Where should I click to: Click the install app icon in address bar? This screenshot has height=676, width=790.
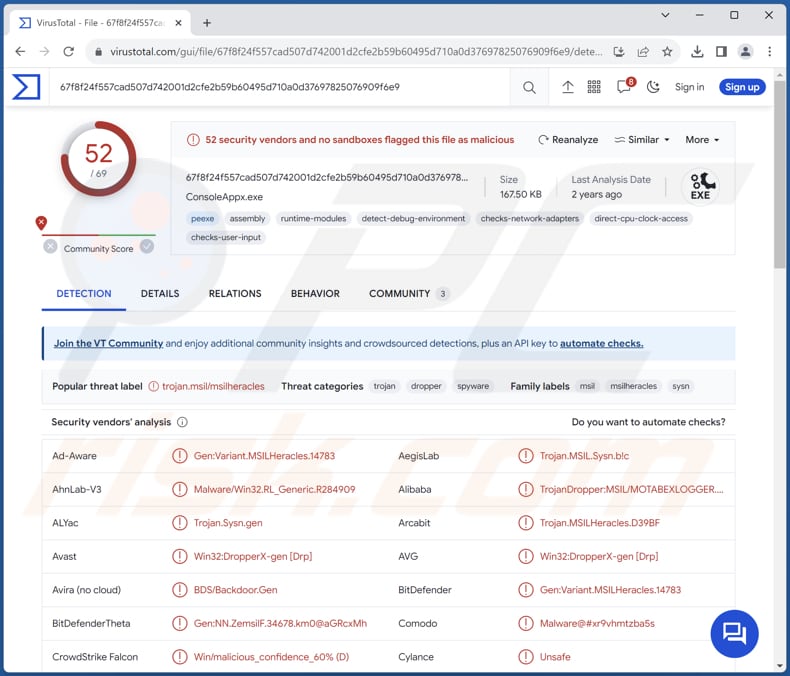pyautogui.click(x=619, y=51)
